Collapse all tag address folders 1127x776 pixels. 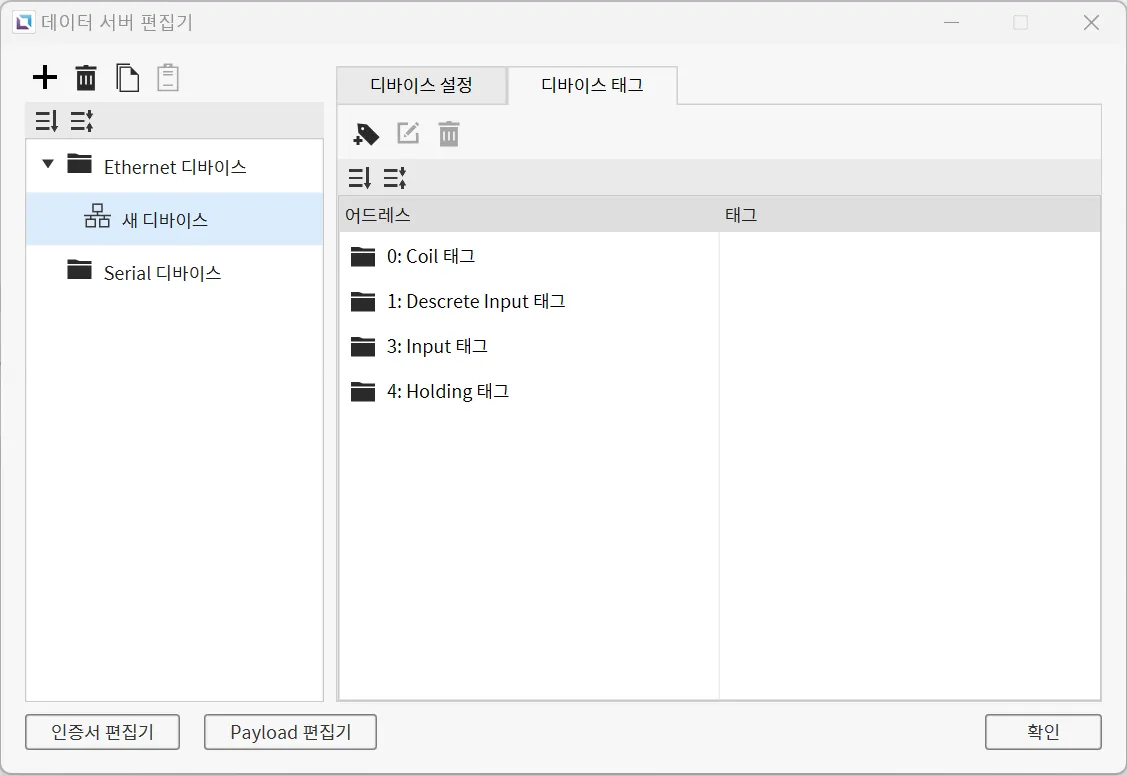(x=394, y=178)
